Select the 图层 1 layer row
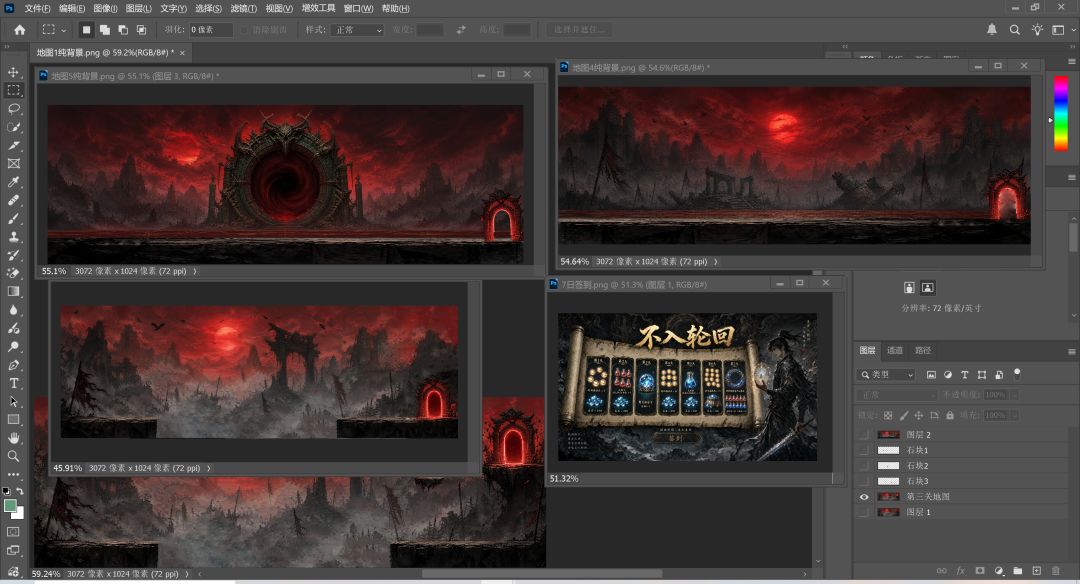The height and width of the screenshot is (584, 1080). pyautogui.click(x=962, y=512)
